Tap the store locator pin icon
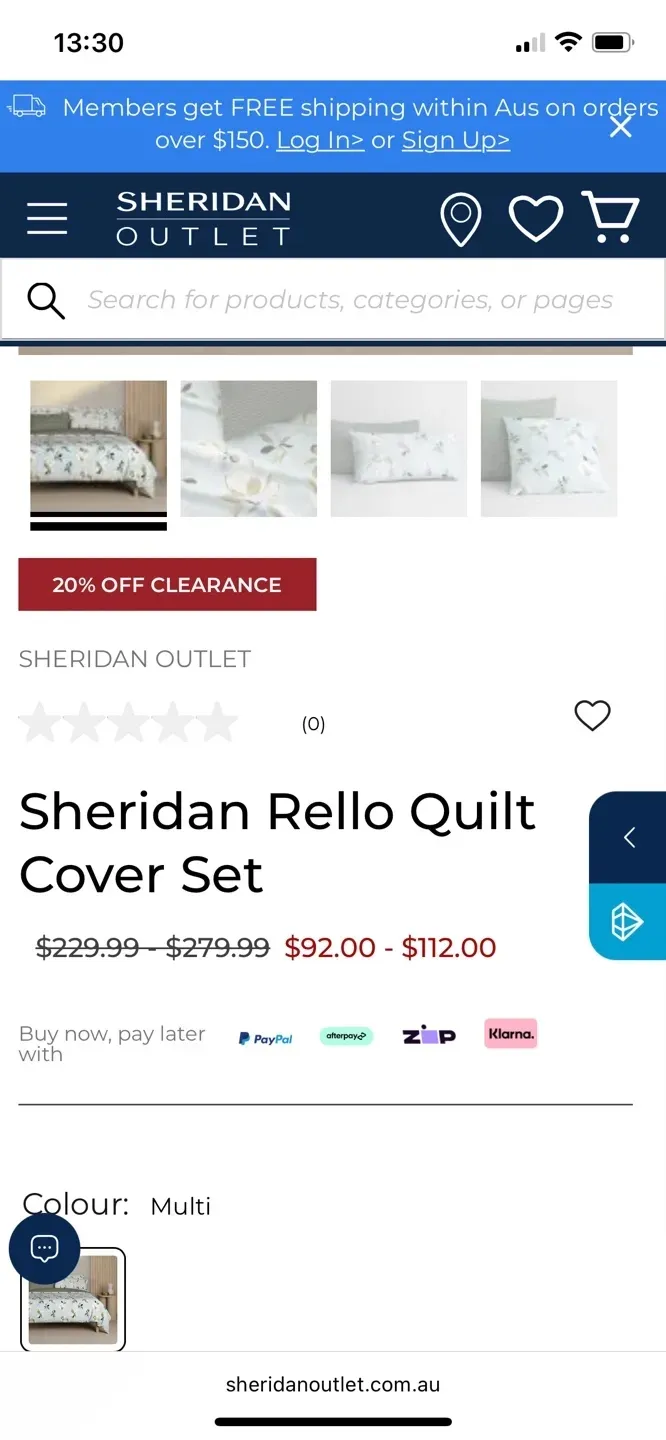The image size is (666, 1440). click(460, 219)
